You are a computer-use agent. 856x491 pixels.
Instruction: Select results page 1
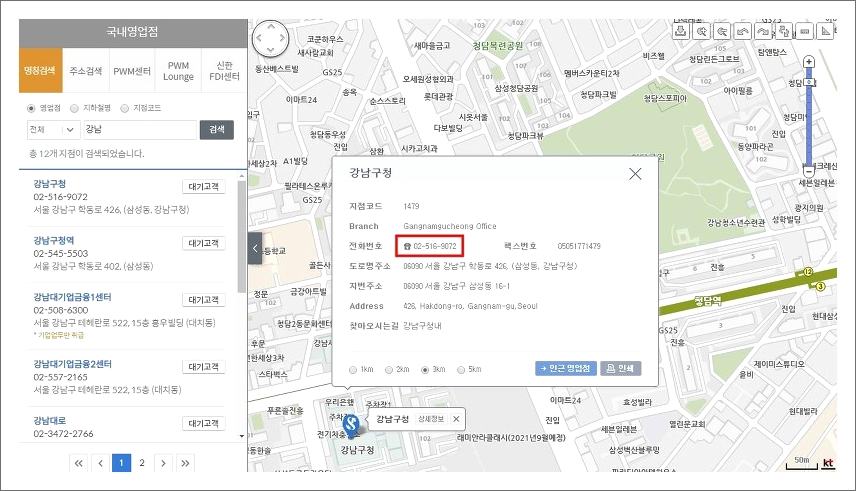point(121,463)
